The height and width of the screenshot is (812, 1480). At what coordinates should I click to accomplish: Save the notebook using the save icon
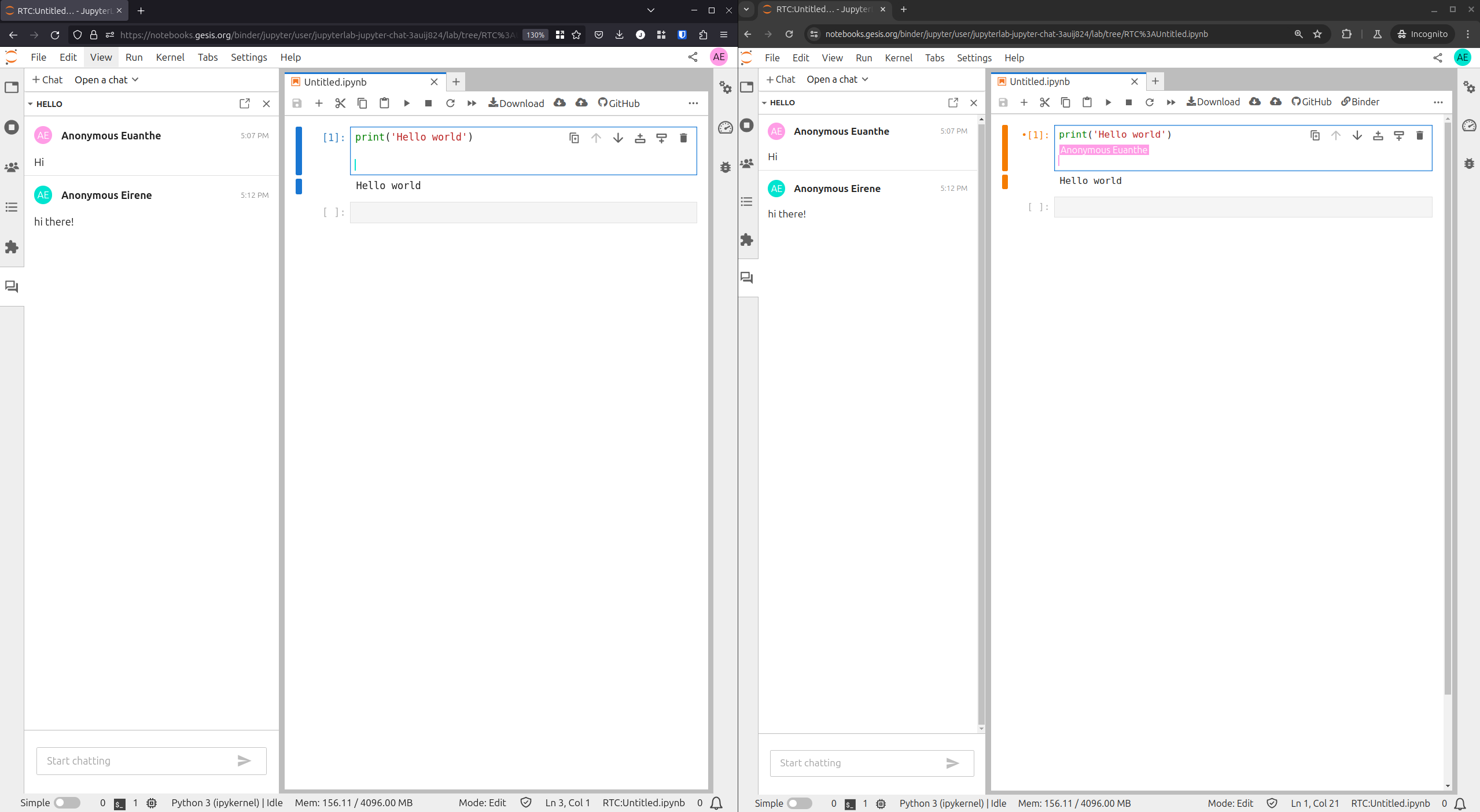point(297,103)
